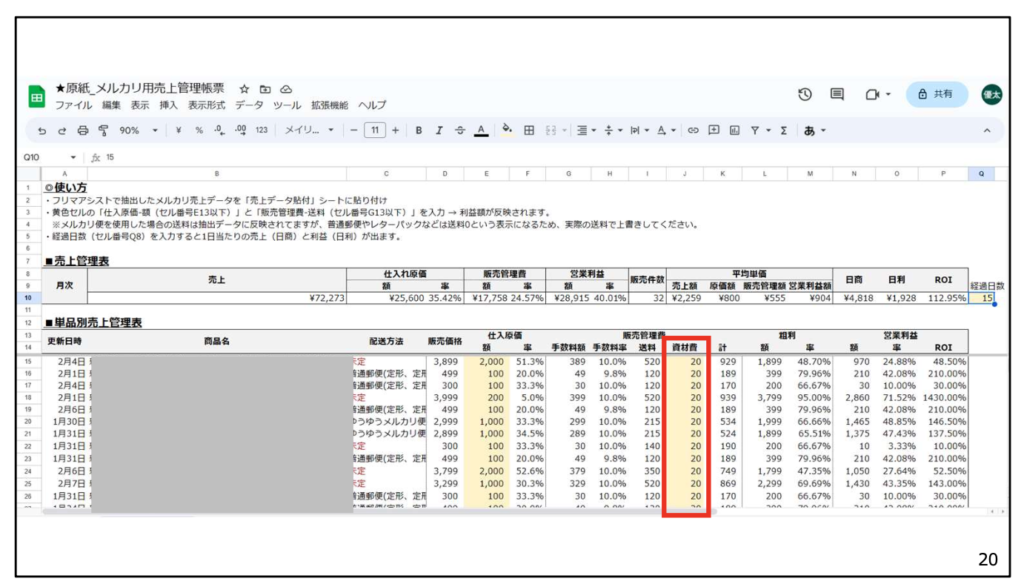This screenshot has height=584, width=1024.
Task: Click the print icon
Action: [83, 130]
